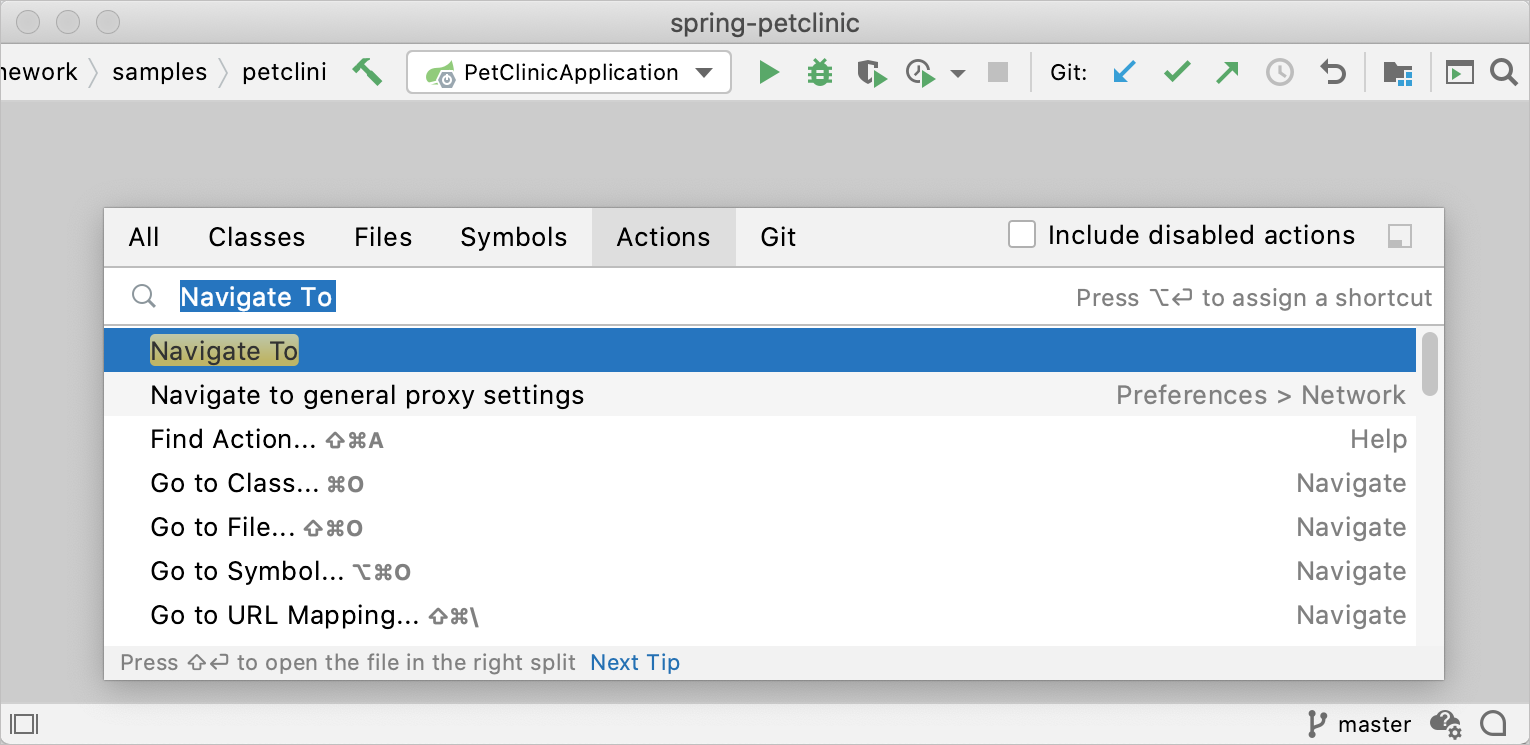Select Find Action... result
The width and height of the screenshot is (1530, 745).
[x=760, y=439]
